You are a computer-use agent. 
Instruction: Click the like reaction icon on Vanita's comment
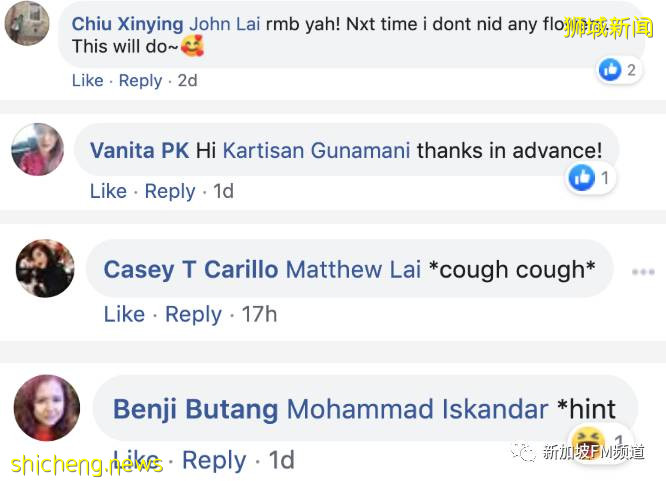coord(581,178)
